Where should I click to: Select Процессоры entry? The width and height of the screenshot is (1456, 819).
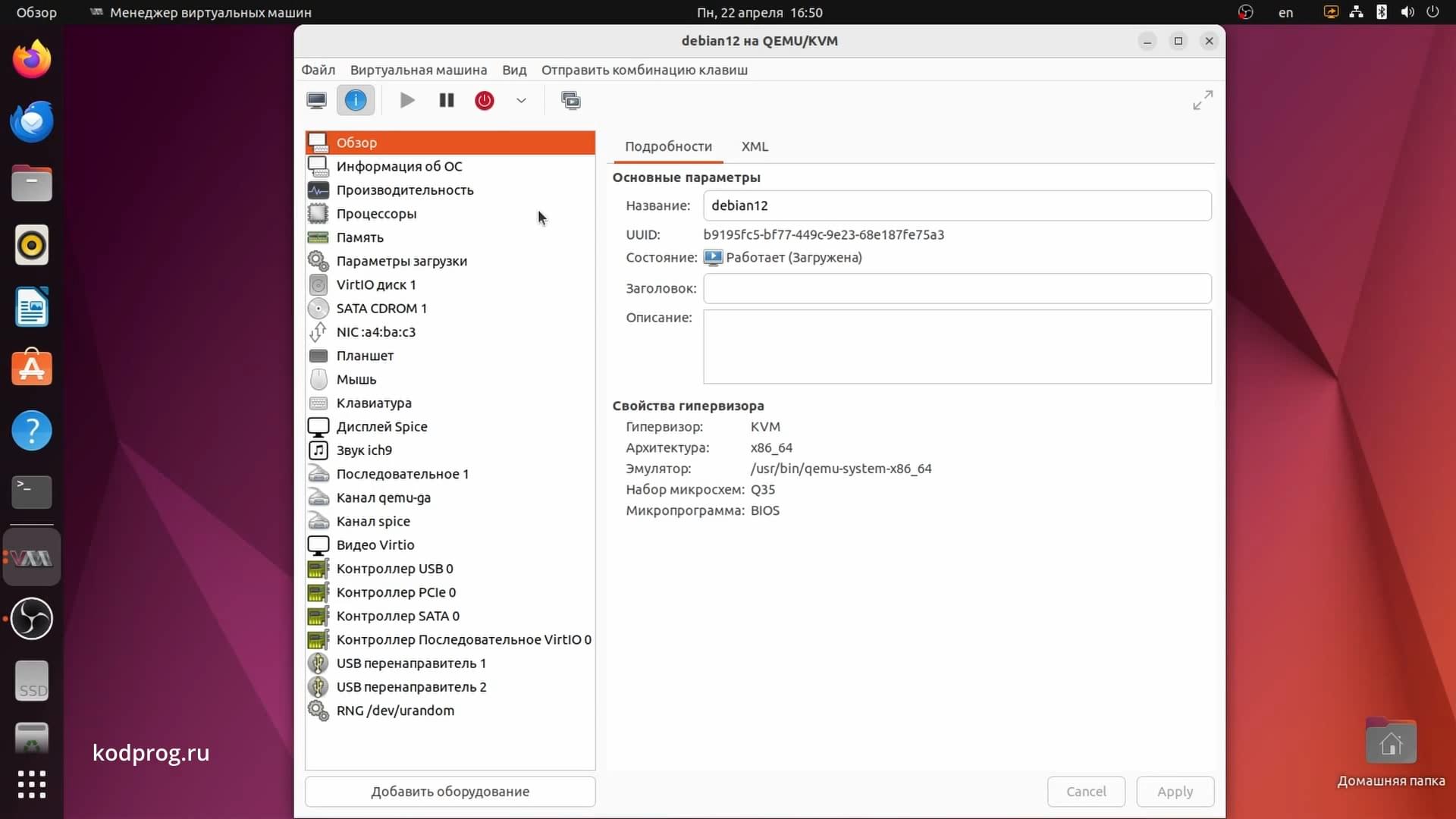tap(450, 214)
